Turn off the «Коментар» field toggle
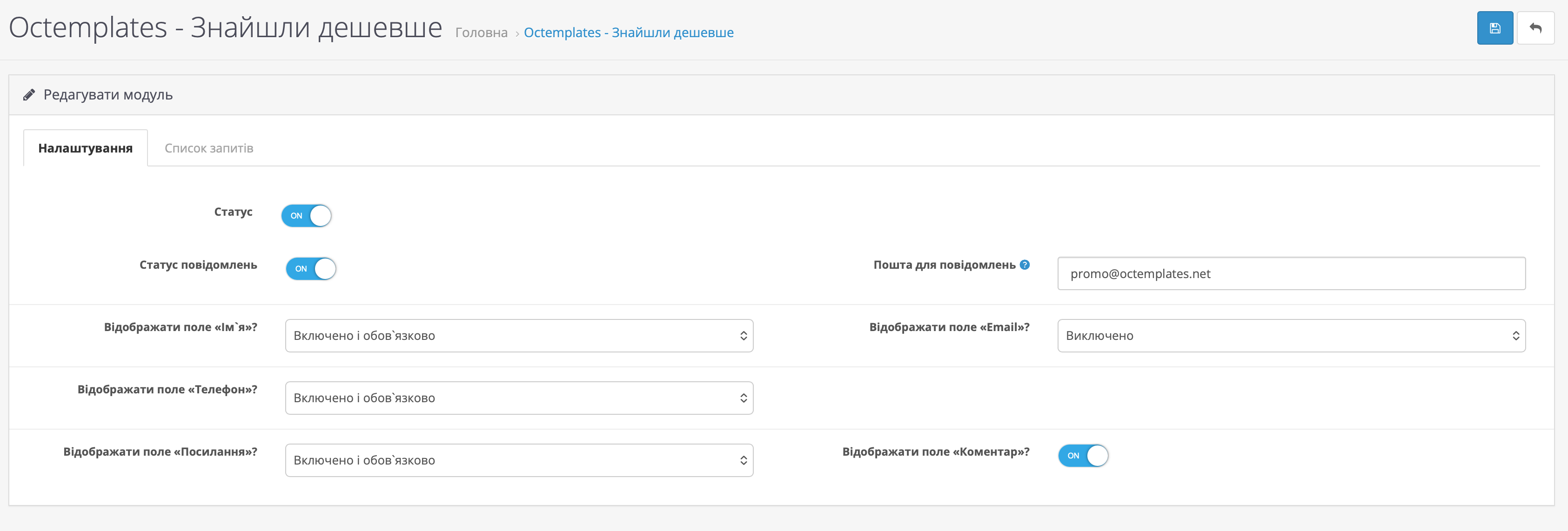This screenshot has height=531, width=1568. (x=1083, y=455)
